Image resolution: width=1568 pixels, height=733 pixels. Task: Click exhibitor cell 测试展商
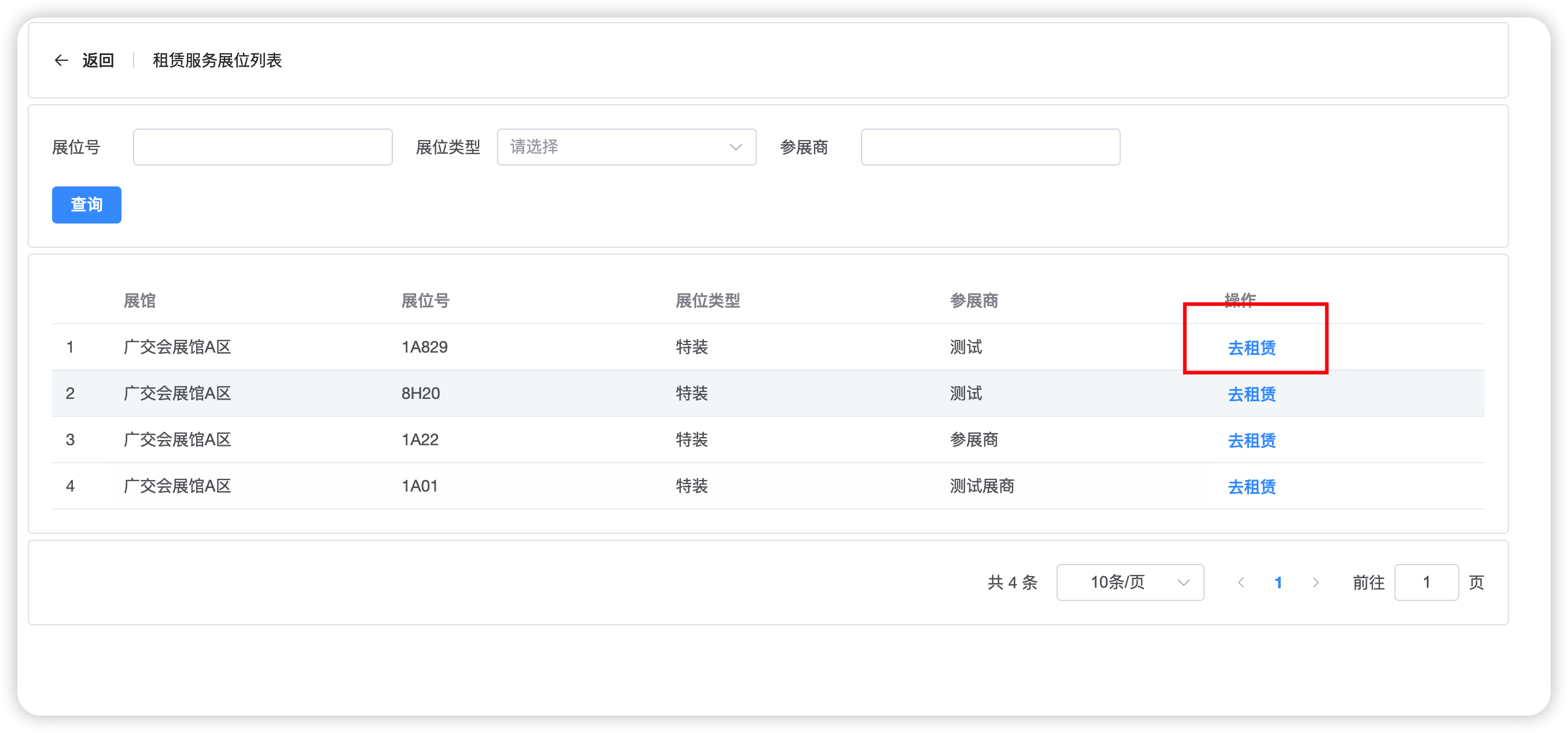(982, 486)
